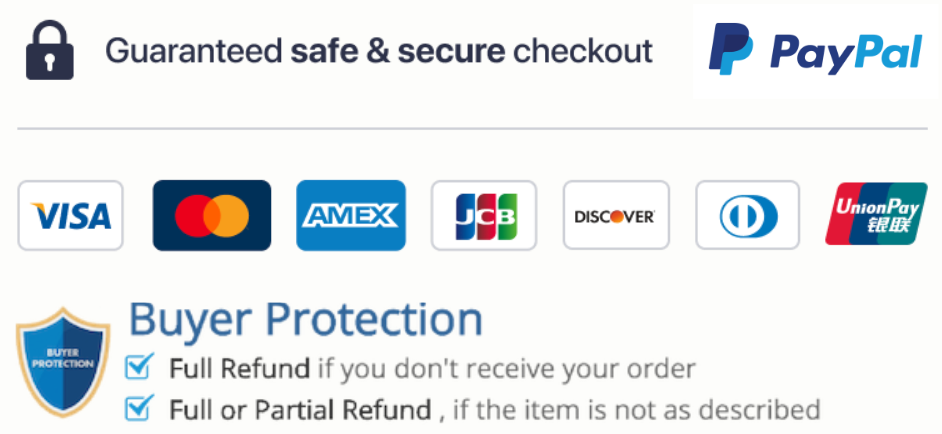Click the Guaranteed safe & secure checkout text
The image size is (942, 434).
pyautogui.click(x=379, y=51)
